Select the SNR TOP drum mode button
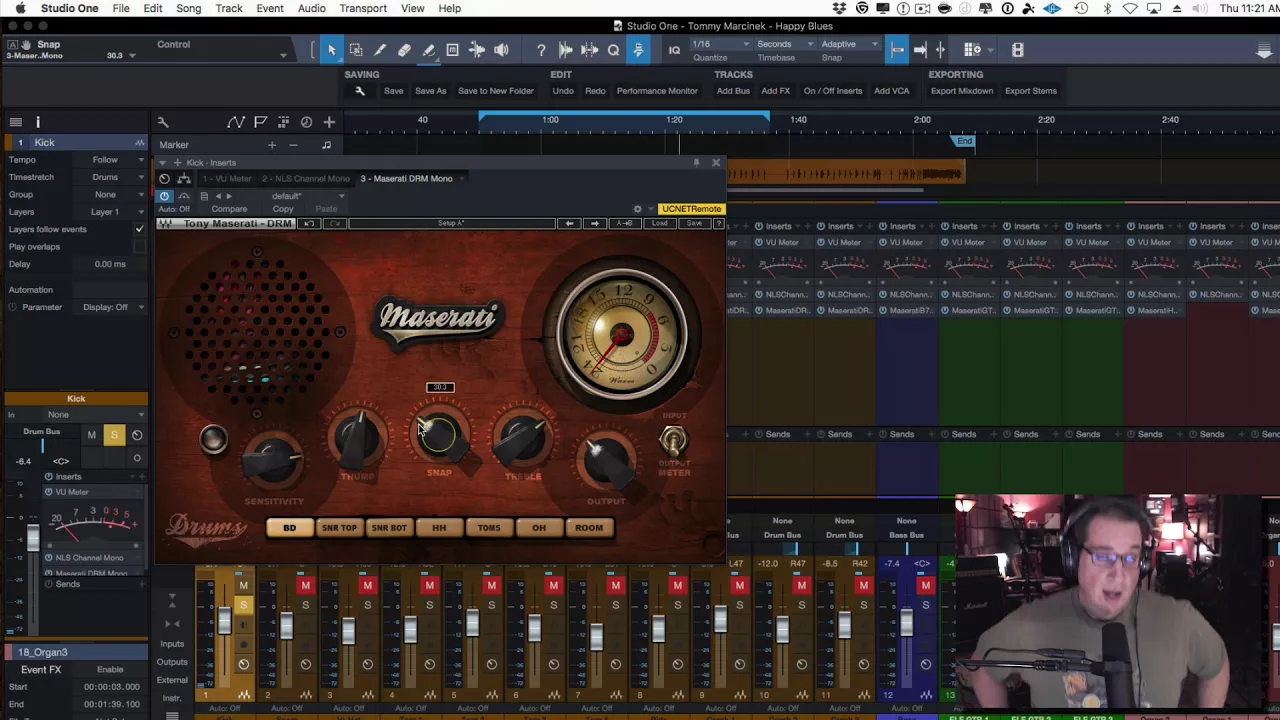The image size is (1280, 720). pos(339,528)
